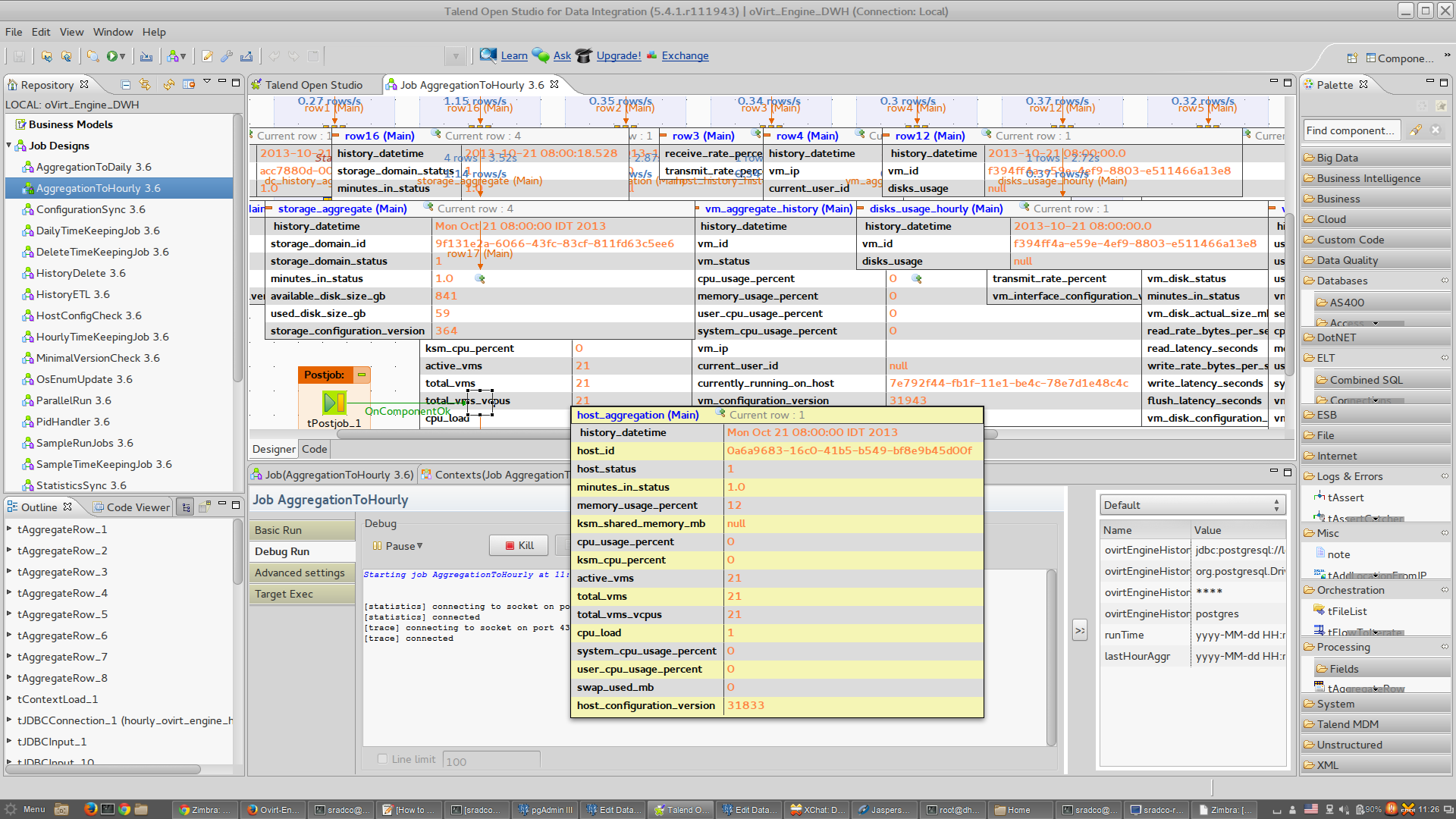Click the Link with Editor icon in Repository
Image resolution: width=1456 pixels, height=819 pixels.
[145, 85]
